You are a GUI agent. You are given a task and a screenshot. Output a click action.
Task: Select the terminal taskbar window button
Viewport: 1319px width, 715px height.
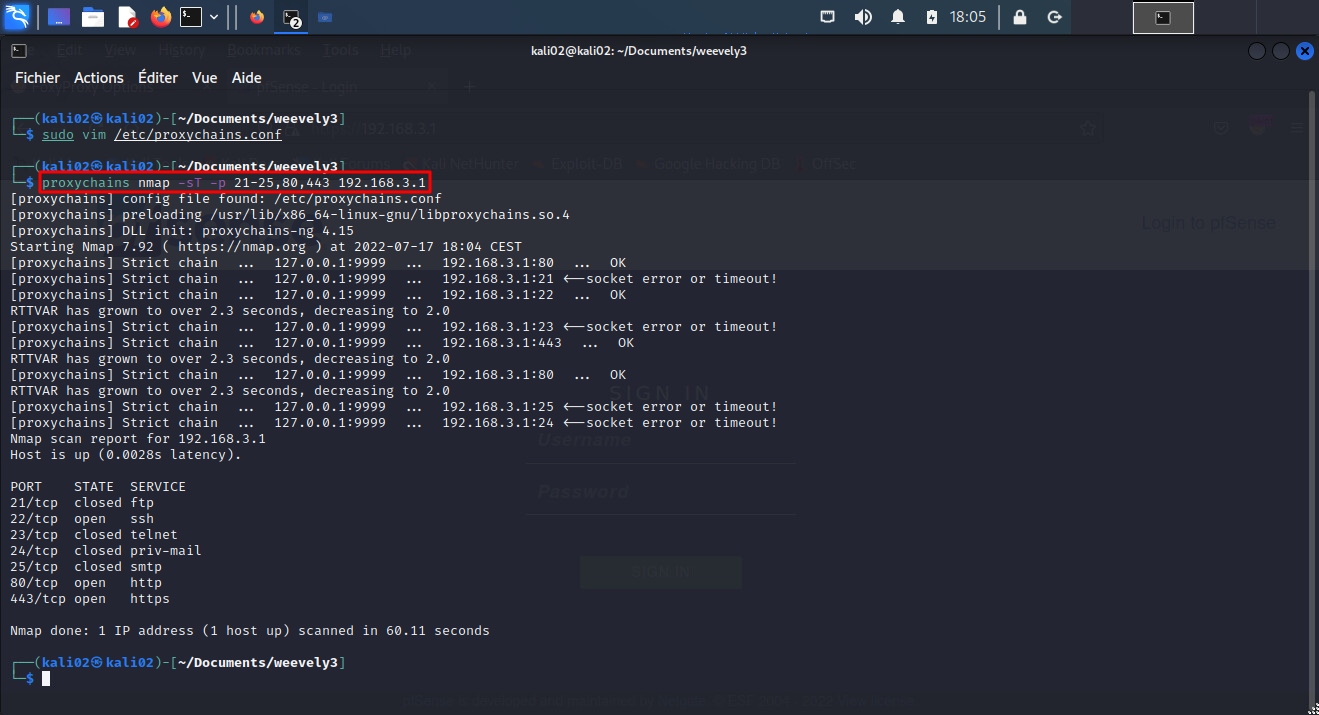pyautogui.click(x=291, y=17)
